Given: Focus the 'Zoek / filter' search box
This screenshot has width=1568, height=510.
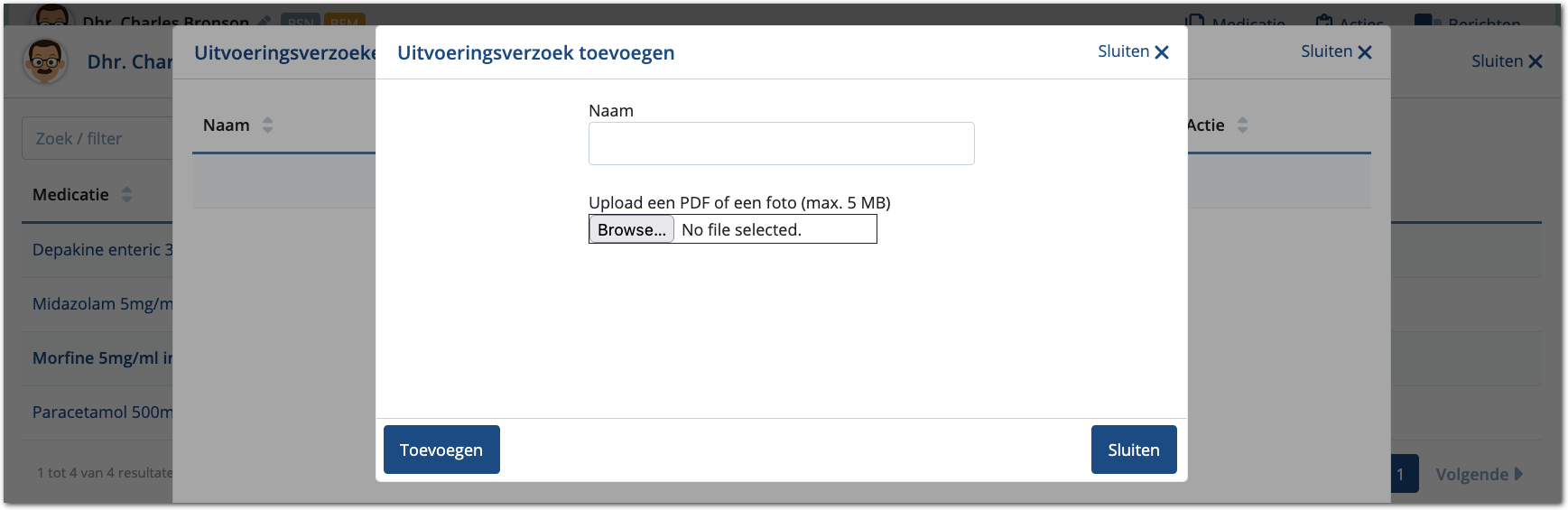Looking at the screenshot, I should coord(97,138).
